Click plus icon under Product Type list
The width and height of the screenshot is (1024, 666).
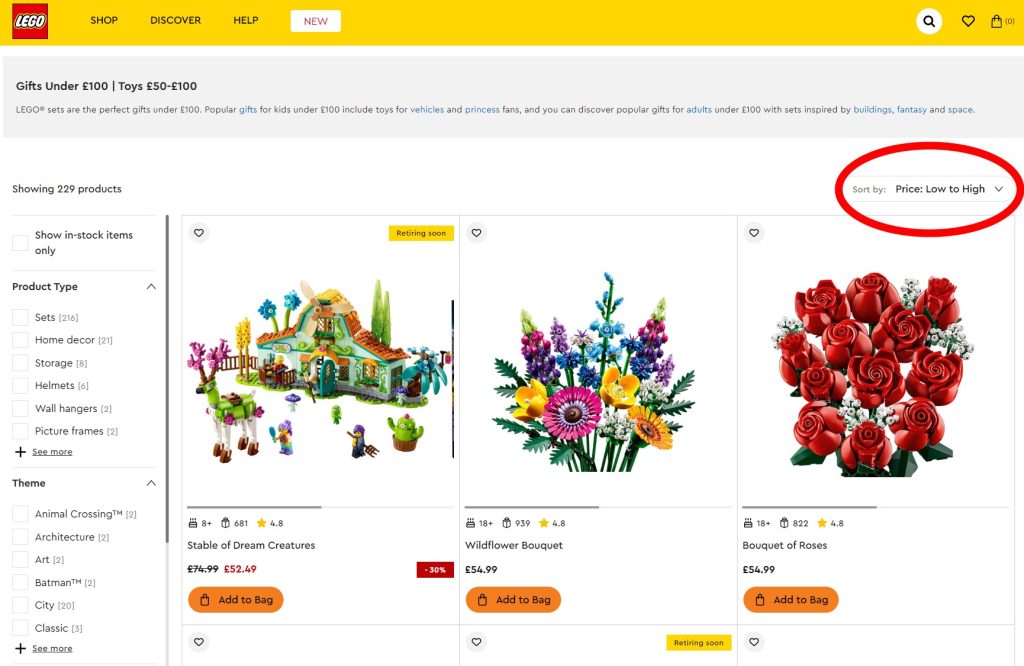click(20, 452)
